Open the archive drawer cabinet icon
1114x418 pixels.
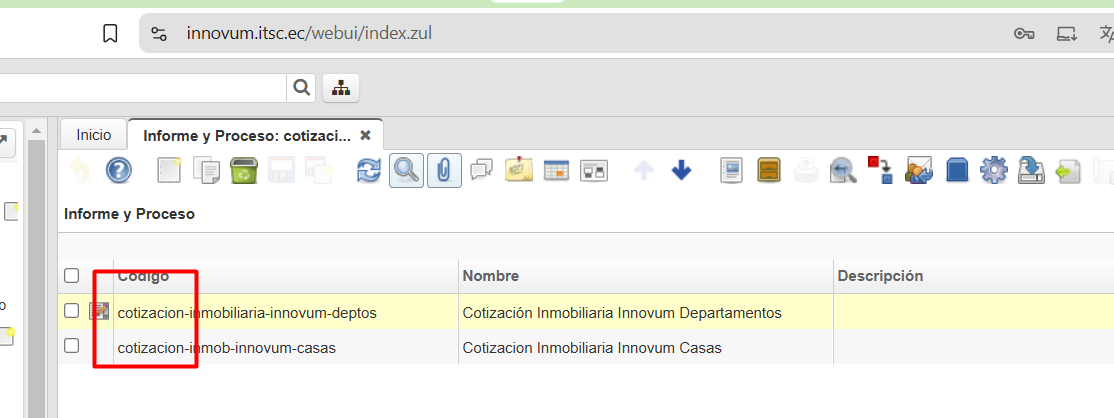(x=768, y=171)
